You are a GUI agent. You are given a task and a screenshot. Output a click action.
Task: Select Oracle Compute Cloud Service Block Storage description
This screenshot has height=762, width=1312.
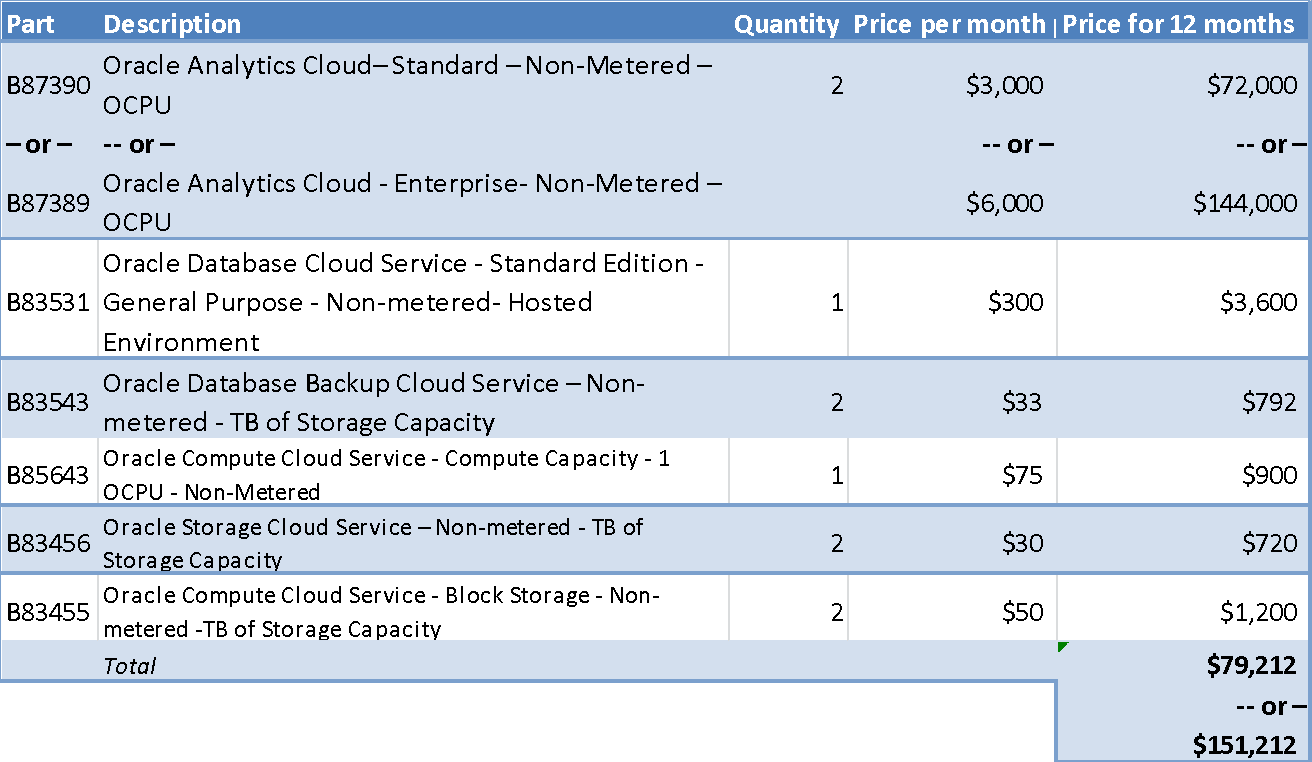pos(381,612)
